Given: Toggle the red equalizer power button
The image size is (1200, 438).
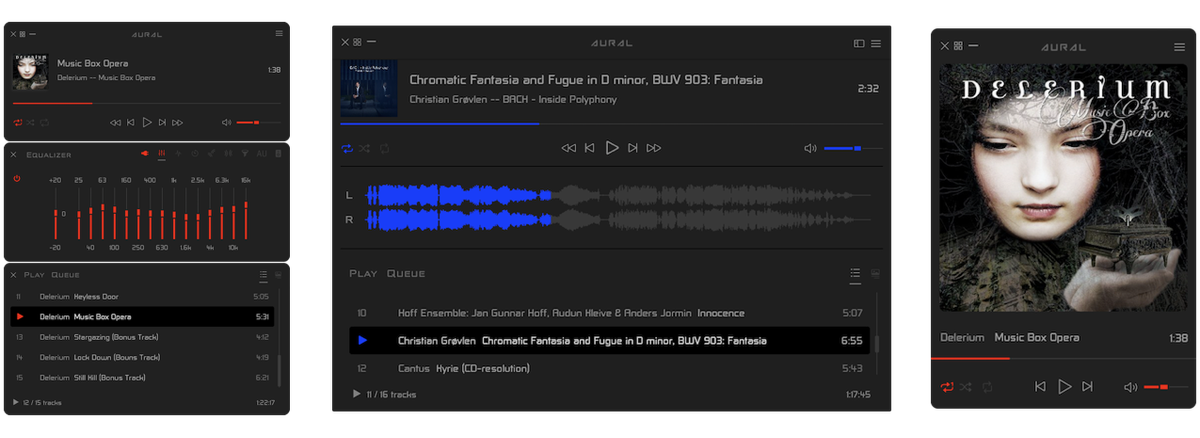Looking at the screenshot, I should (x=16, y=178).
